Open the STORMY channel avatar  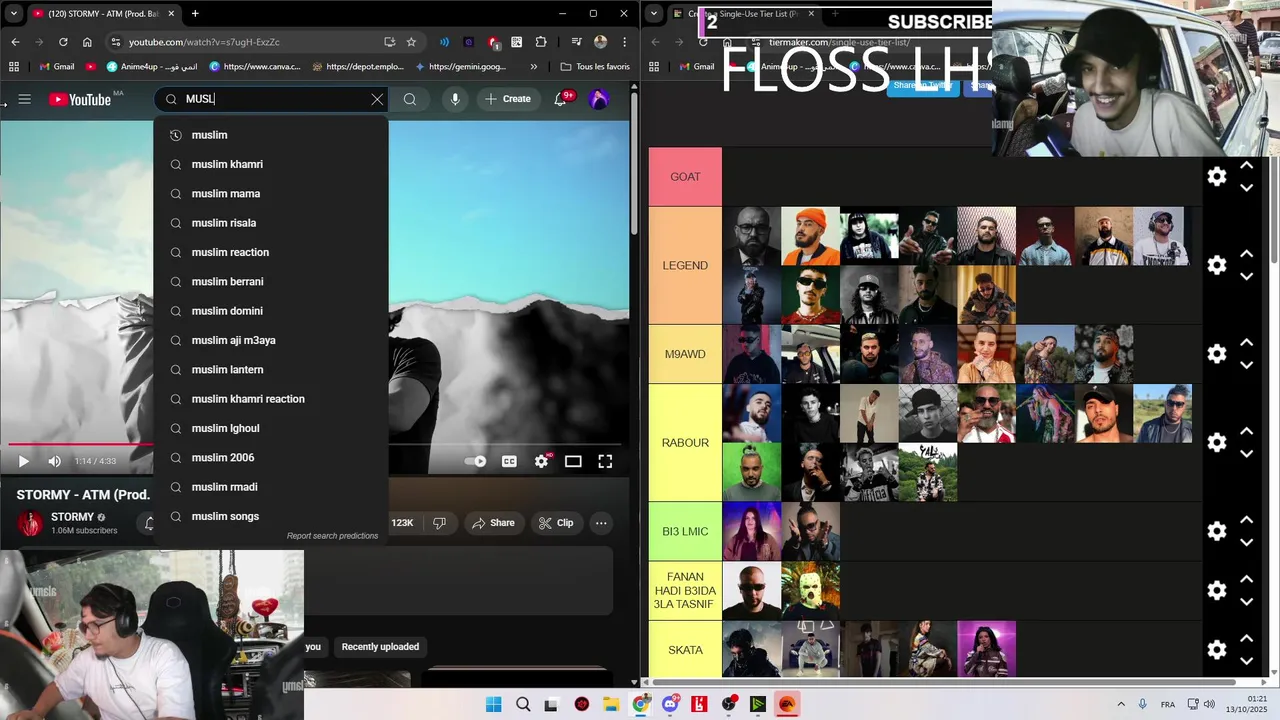tap(31, 523)
